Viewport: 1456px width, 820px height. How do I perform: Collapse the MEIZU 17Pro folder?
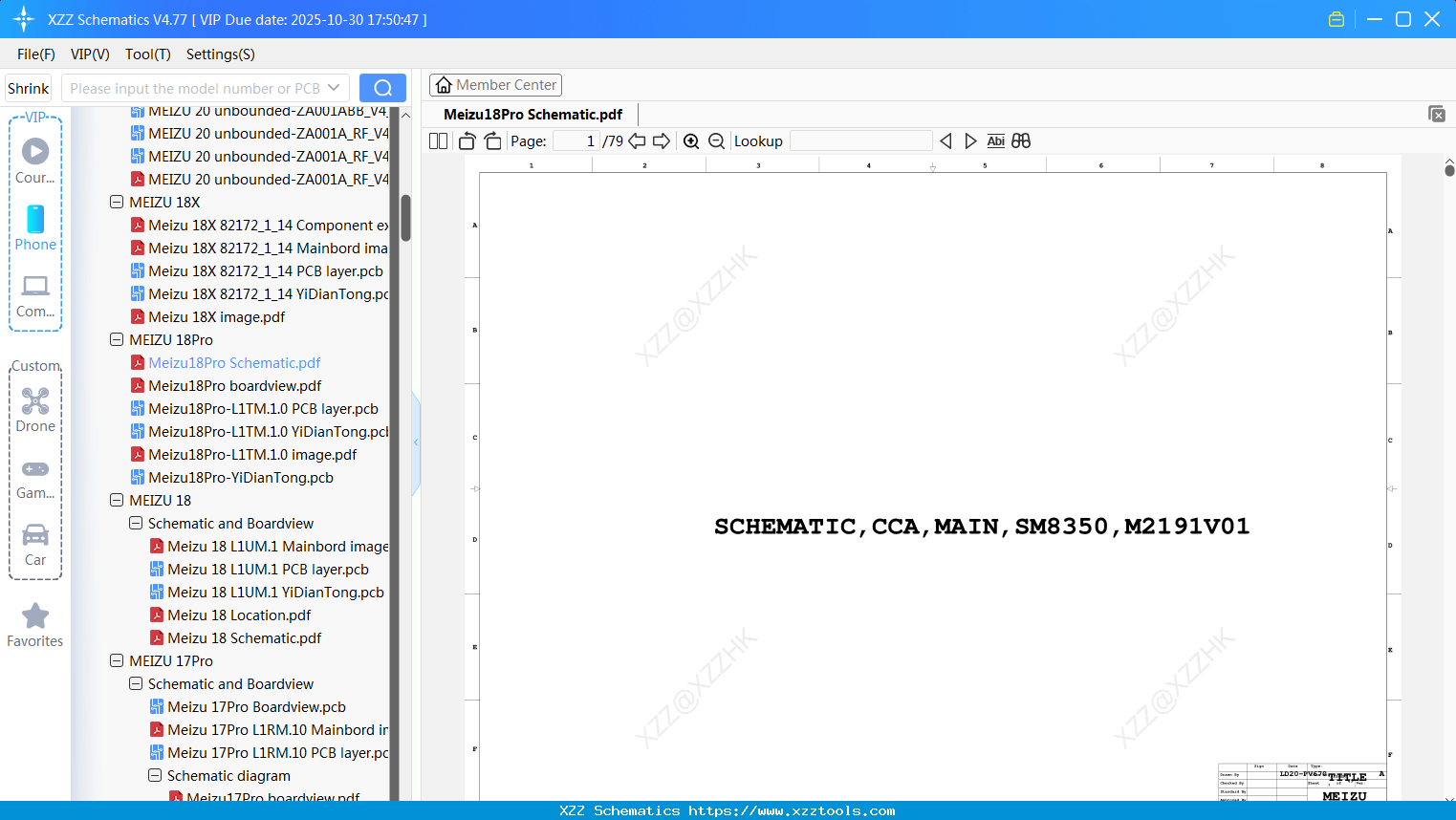pos(117,661)
